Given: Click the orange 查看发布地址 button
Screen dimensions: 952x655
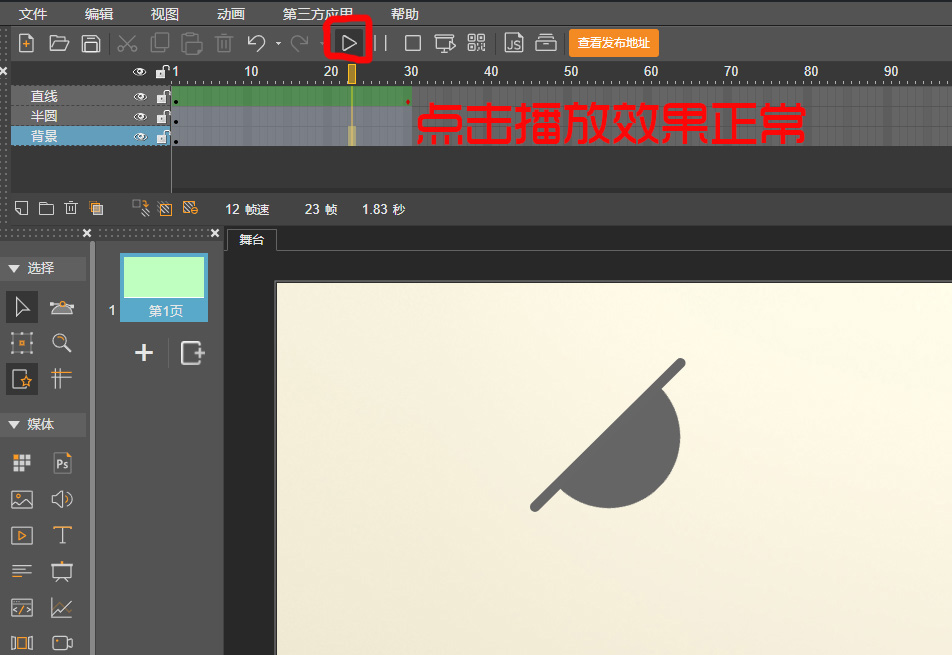Looking at the screenshot, I should 614,43.
